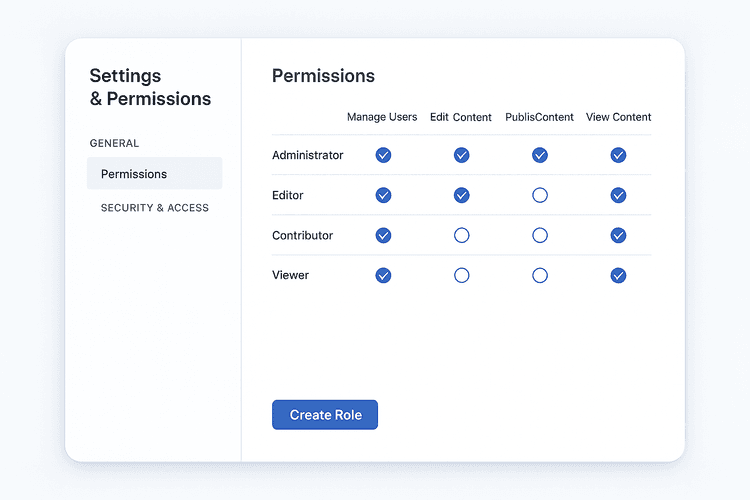The height and width of the screenshot is (500, 750).
Task: Uncheck Manage Users for Administrator
Action: tap(383, 155)
